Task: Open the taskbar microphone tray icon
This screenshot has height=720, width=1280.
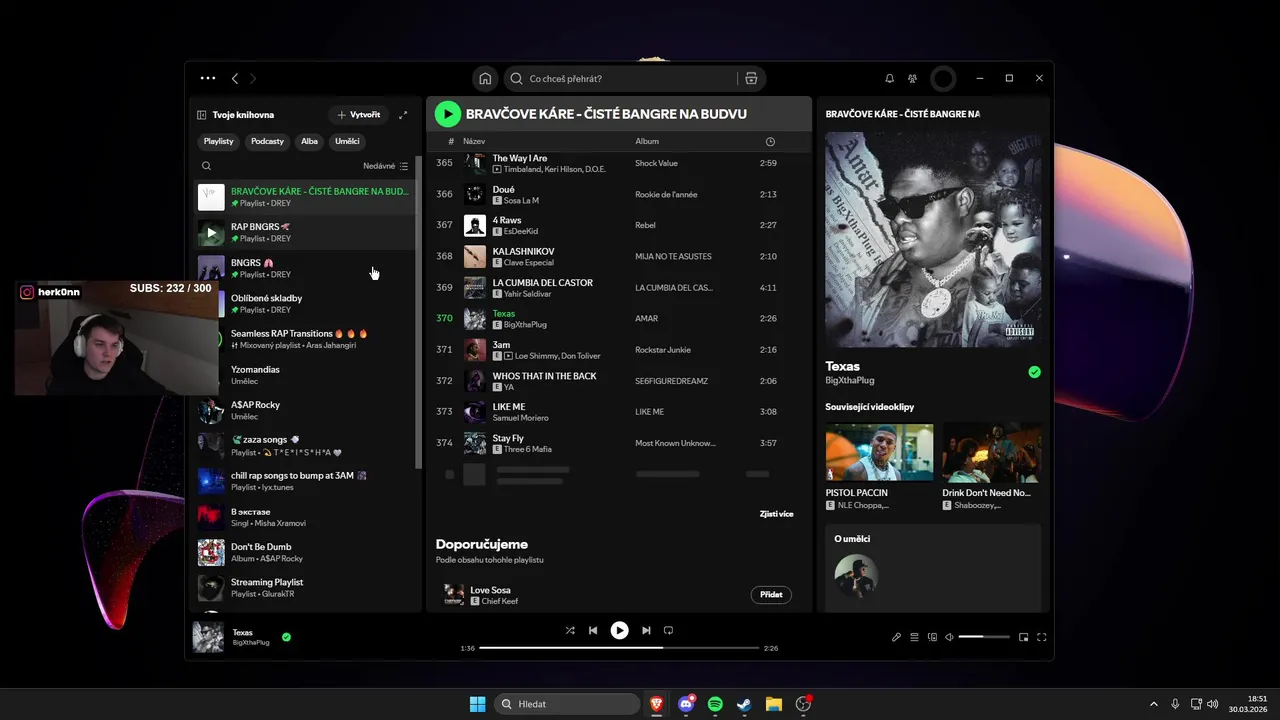Action: pyautogui.click(x=1175, y=704)
